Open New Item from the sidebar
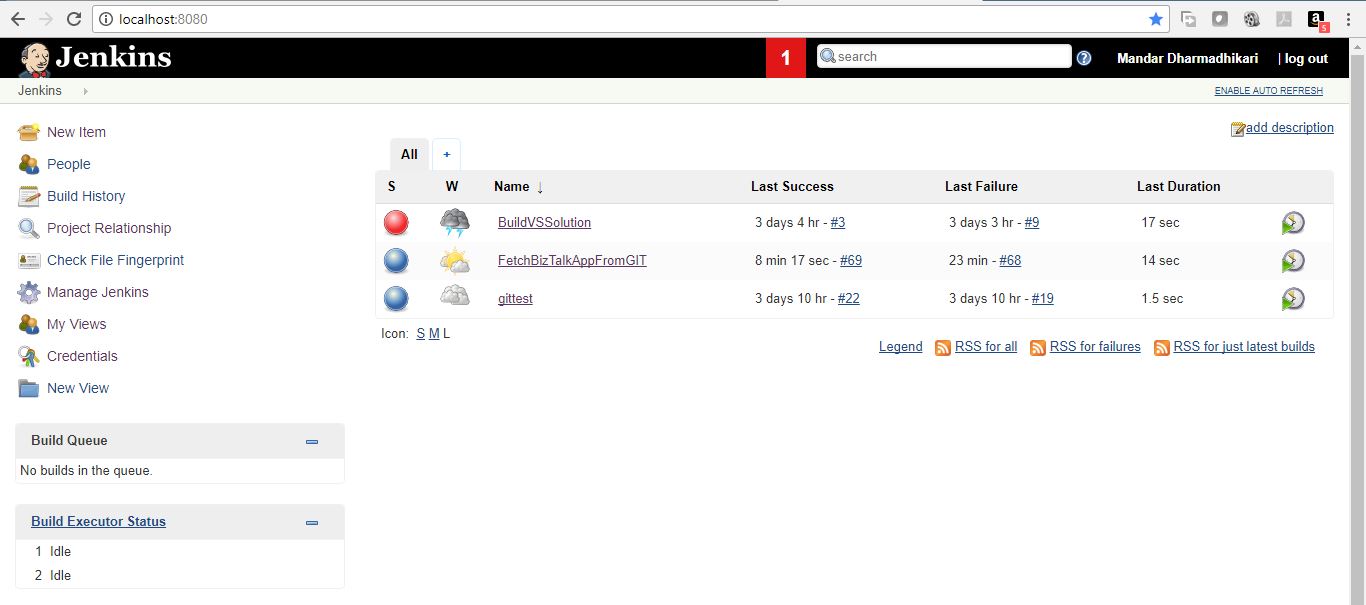The image size is (1366, 605). [76, 132]
